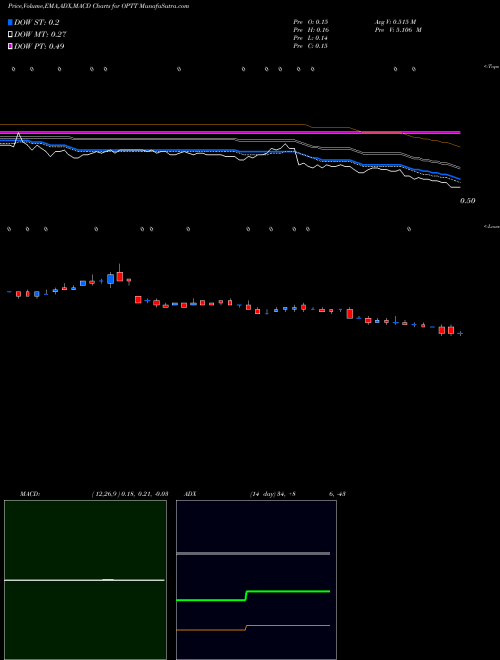The height and width of the screenshot is (660, 500).
Task: Click the 'Pre V: 3.106 M' volume text
Action: (398, 30)
